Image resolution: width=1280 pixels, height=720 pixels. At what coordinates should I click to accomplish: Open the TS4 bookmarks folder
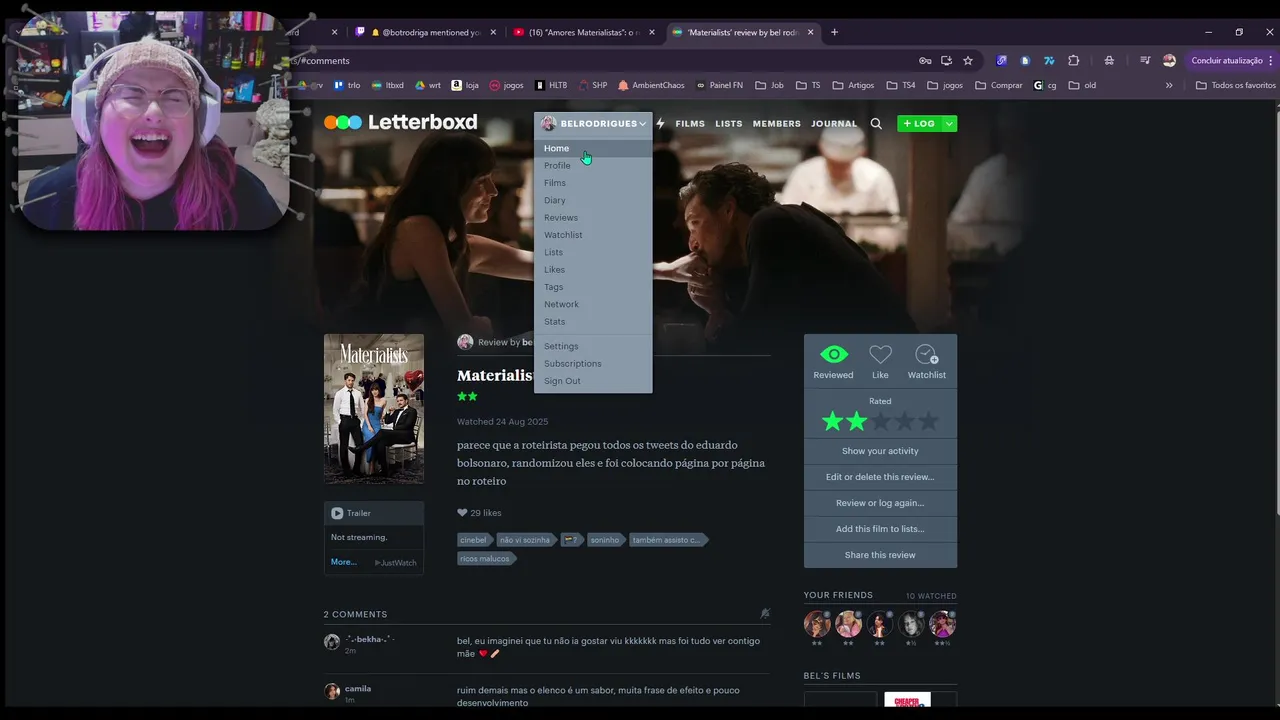901,85
